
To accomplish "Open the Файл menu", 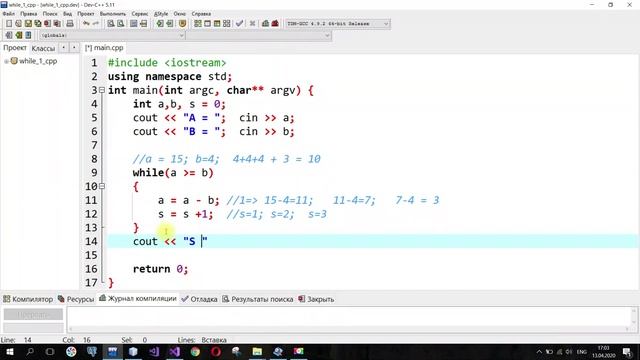I will pos(9,13).
